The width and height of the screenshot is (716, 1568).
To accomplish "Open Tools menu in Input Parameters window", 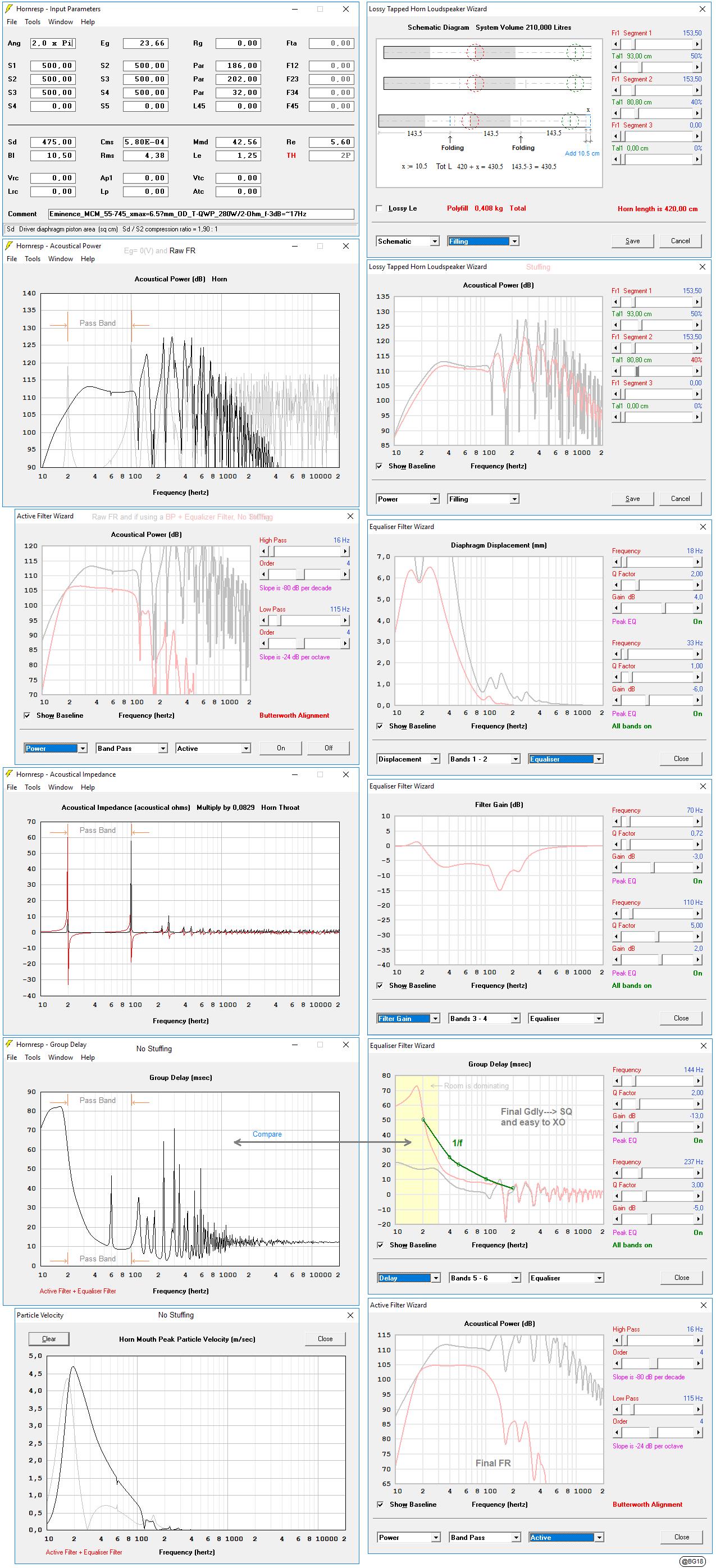I will pos(32,22).
